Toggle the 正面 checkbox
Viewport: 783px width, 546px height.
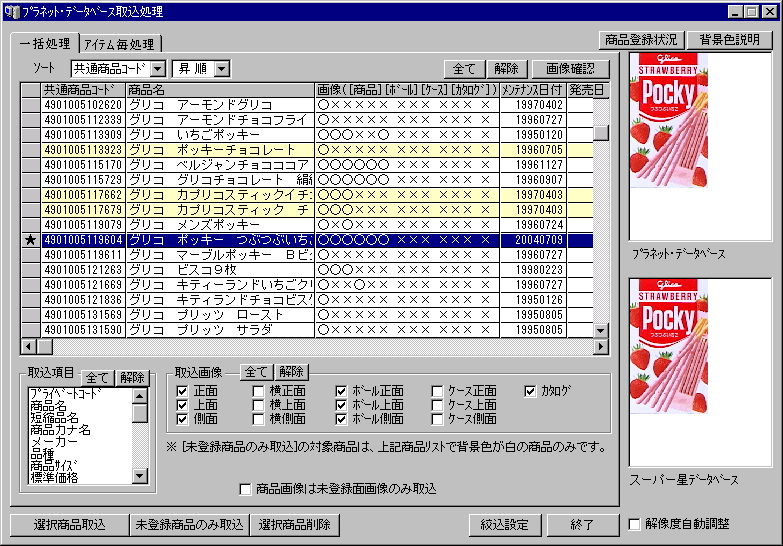pos(182,391)
